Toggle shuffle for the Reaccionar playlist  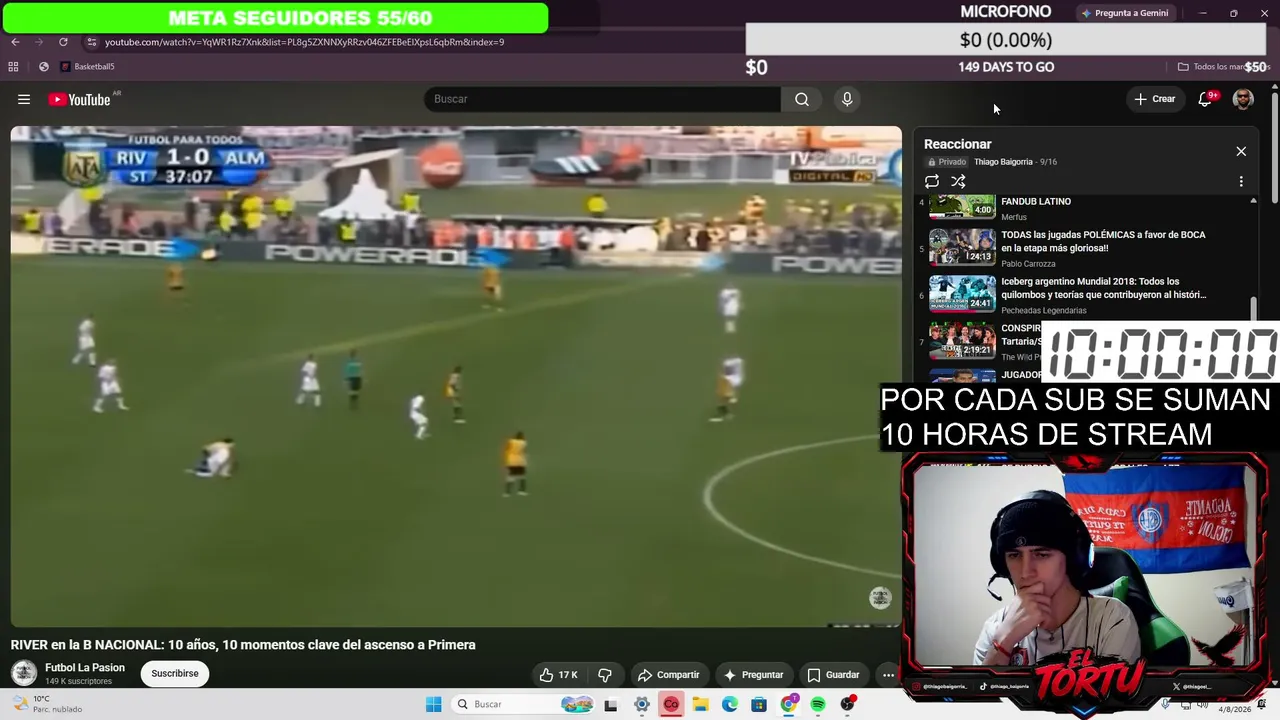958,181
